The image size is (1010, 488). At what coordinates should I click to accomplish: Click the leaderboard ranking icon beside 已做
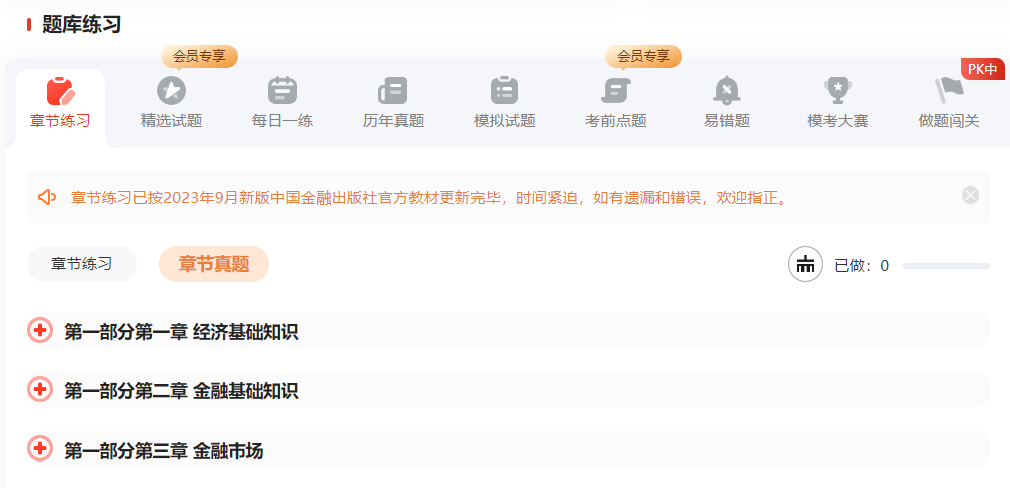(805, 265)
